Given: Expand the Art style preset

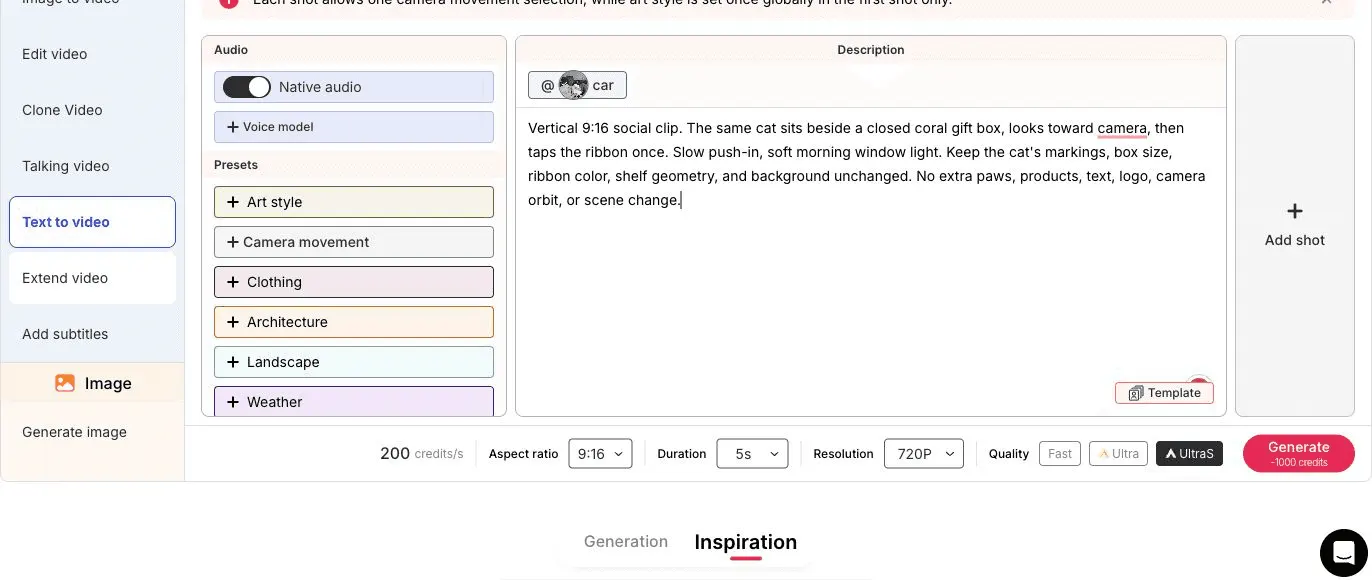Looking at the screenshot, I should [x=354, y=202].
